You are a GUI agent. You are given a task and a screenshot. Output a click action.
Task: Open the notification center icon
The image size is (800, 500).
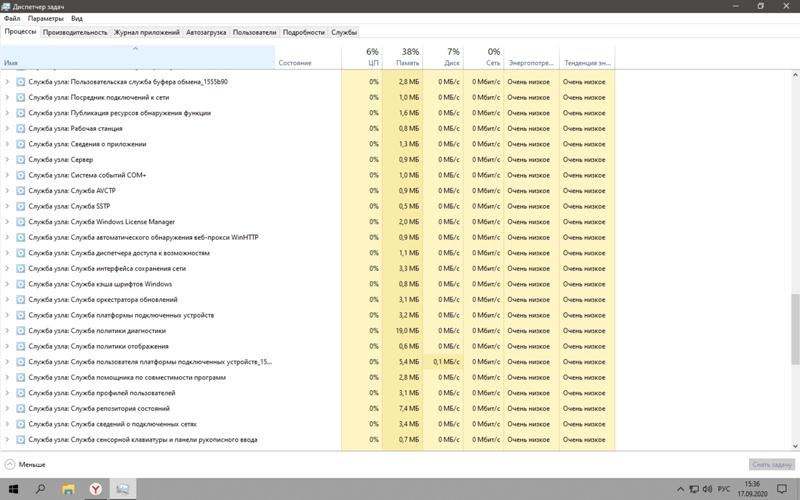pos(783,489)
